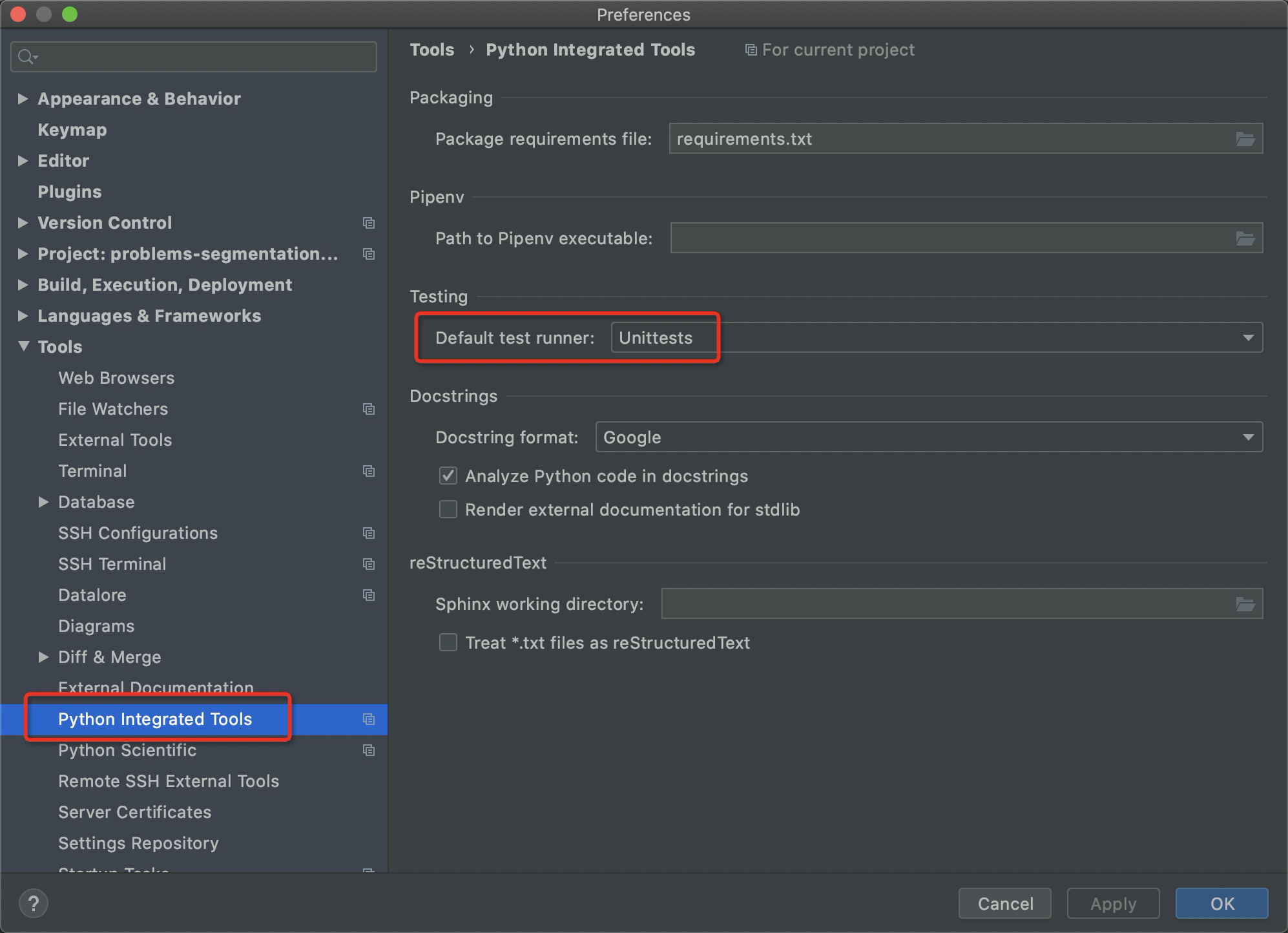Select Tools in the breadcrumb navigation
This screenshot has height=933, width=1288.
point(431,49)
